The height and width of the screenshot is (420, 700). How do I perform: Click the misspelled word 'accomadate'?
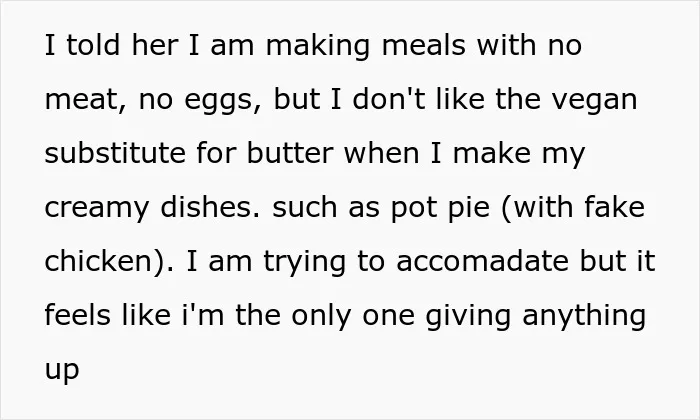[x=483, y=261]
